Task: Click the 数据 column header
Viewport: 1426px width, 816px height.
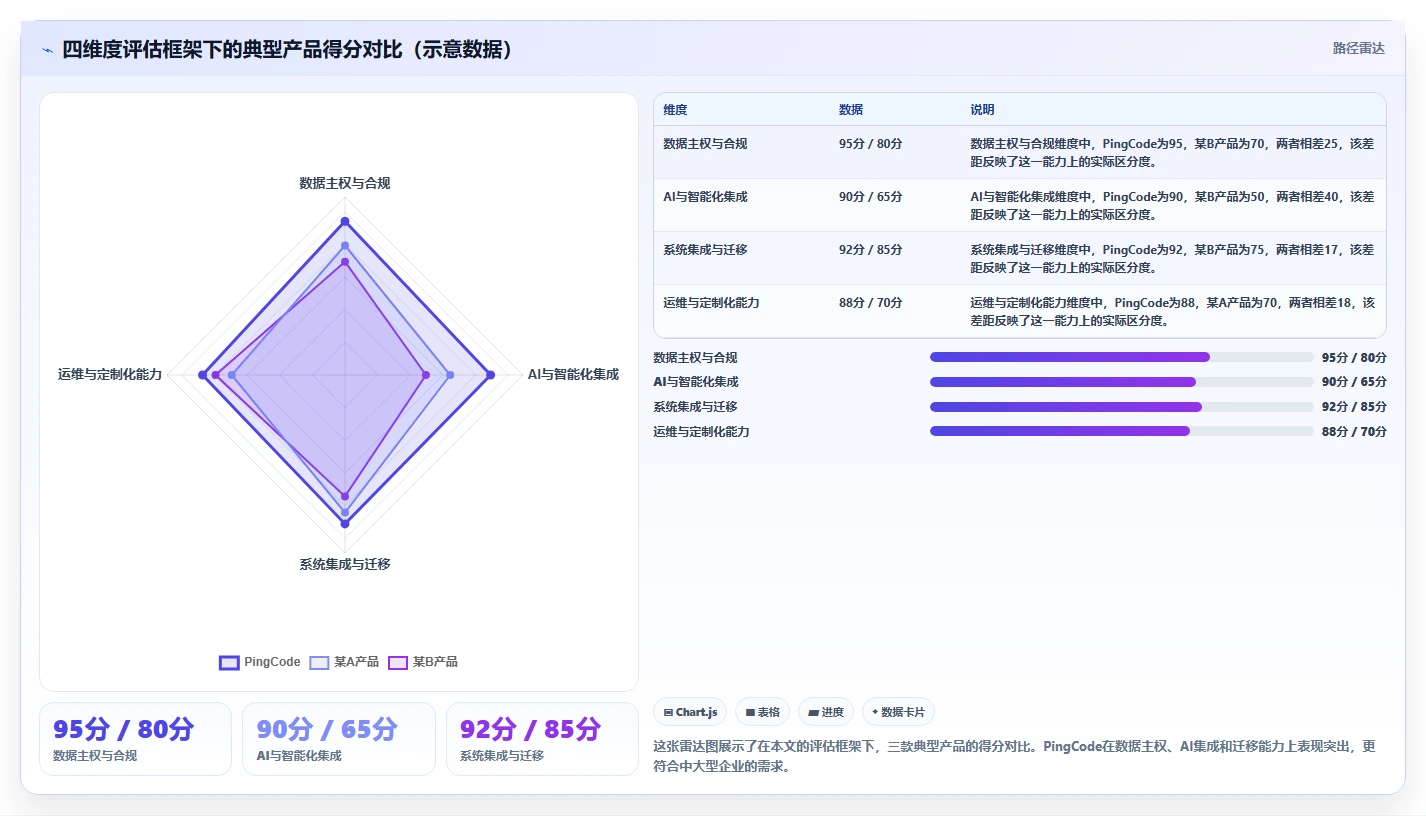Action: tap(851, 110)
